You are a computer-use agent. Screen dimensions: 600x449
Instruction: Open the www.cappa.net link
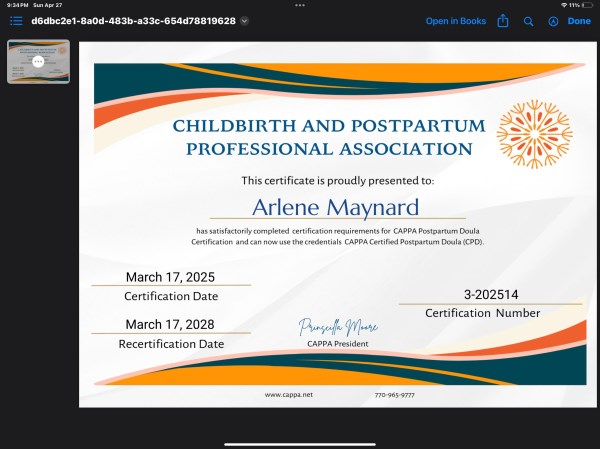[x=289, y=395]
